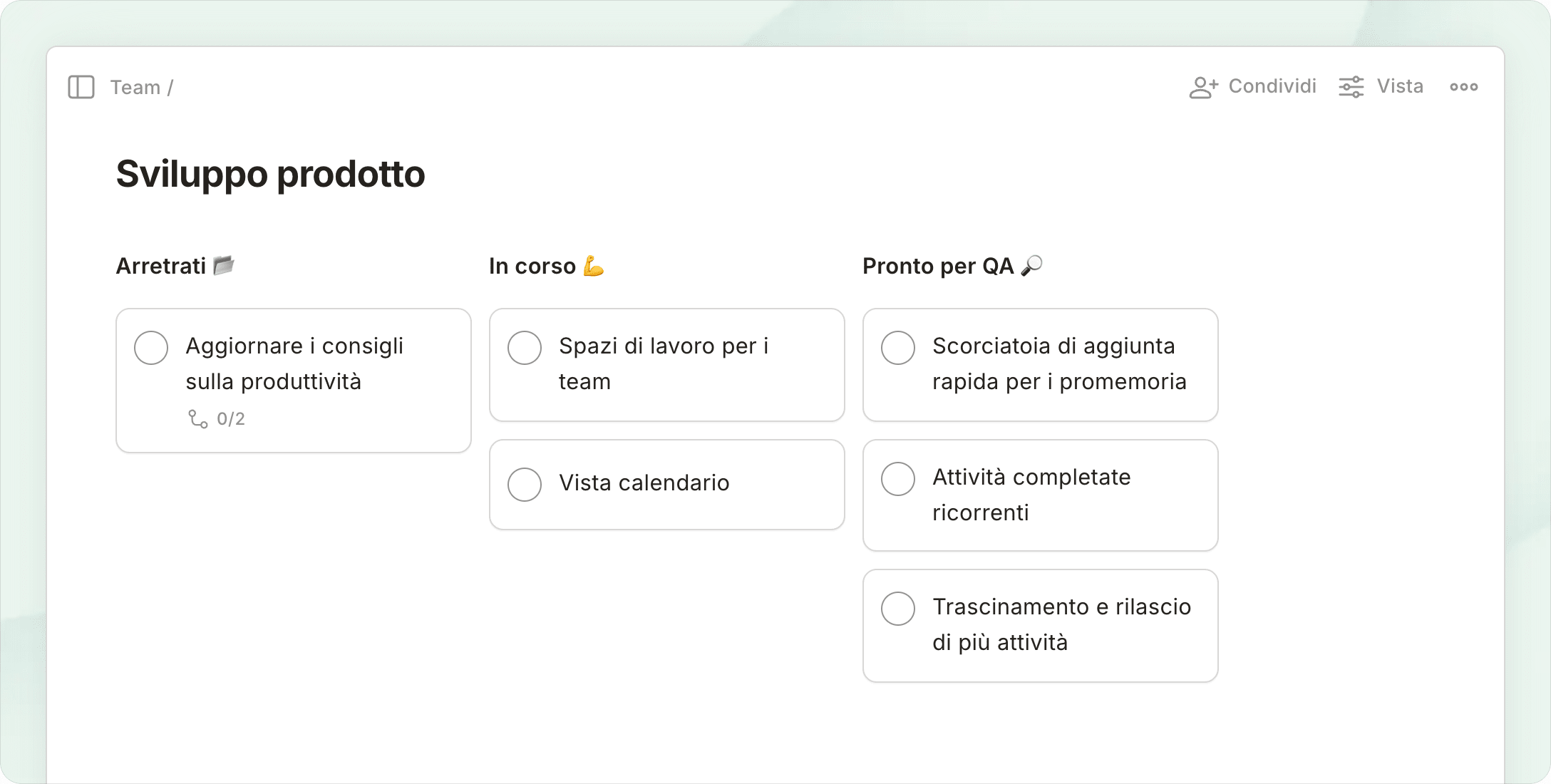Click the flexed arm emoji beside In corso
This screenshot has width=1551, height=784.
[x=593, y=266]
